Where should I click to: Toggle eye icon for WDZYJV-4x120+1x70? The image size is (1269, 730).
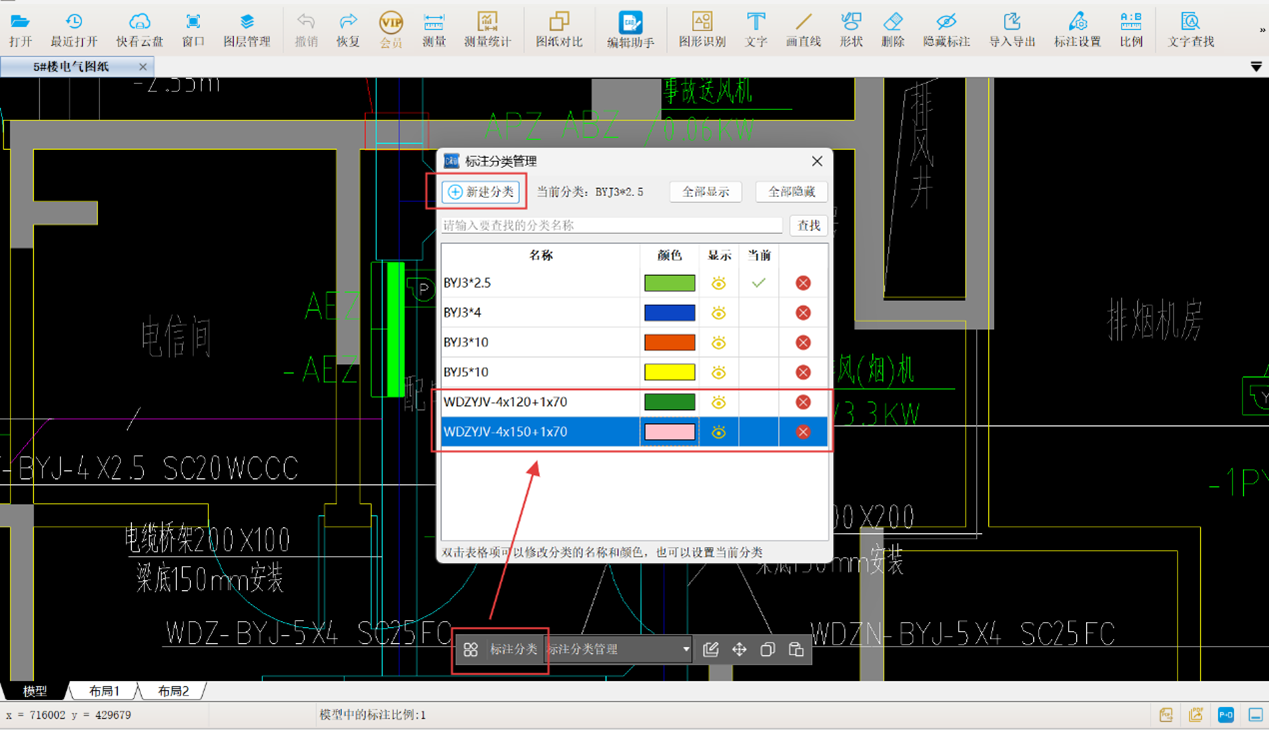pos(718,402)
